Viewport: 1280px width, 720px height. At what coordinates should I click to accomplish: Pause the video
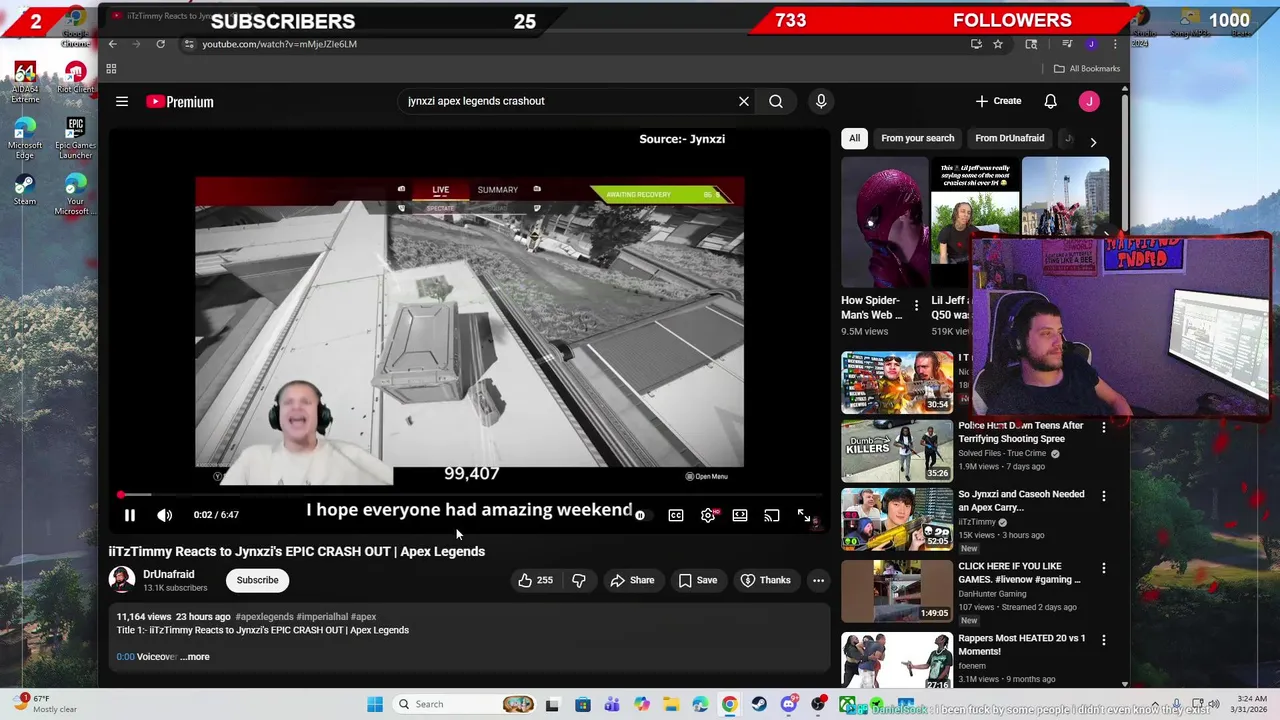[130, 515]
